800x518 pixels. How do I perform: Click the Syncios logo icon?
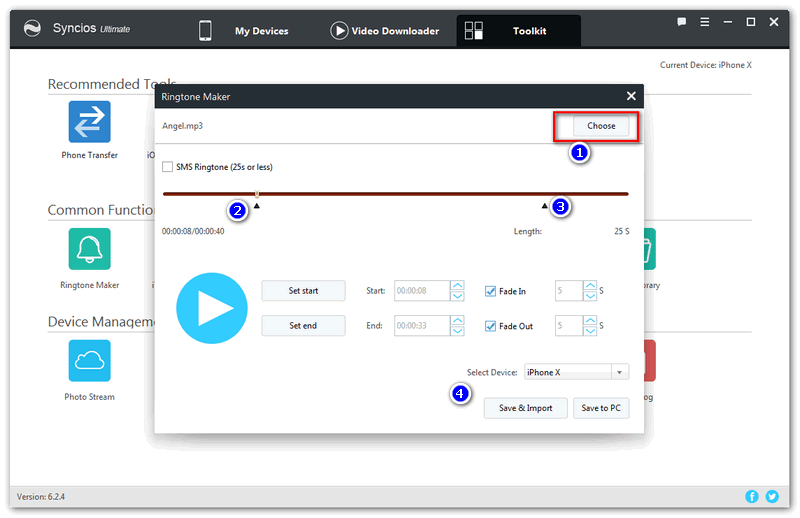tap(32, 29)
